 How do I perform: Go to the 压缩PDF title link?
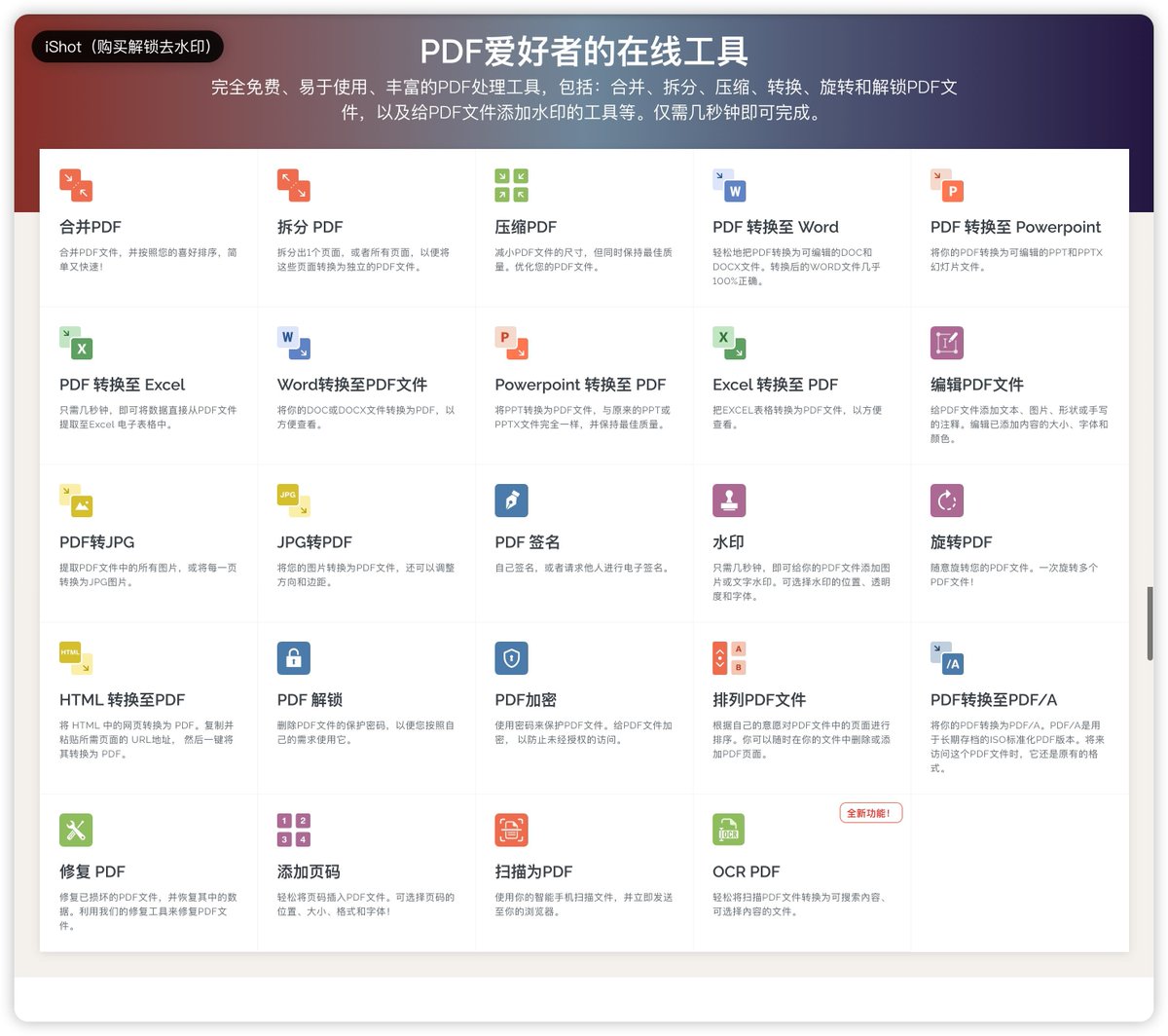click(x=526, y=227)
